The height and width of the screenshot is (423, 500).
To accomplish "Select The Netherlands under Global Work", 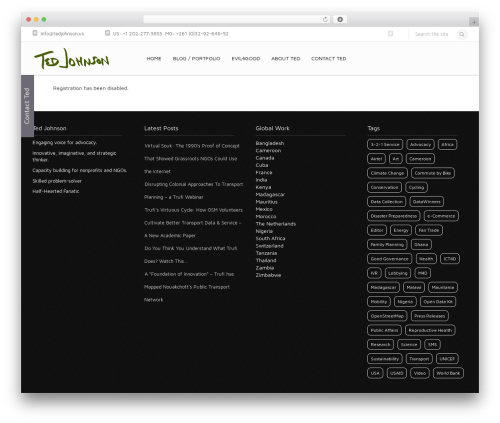I will [276, 224].
